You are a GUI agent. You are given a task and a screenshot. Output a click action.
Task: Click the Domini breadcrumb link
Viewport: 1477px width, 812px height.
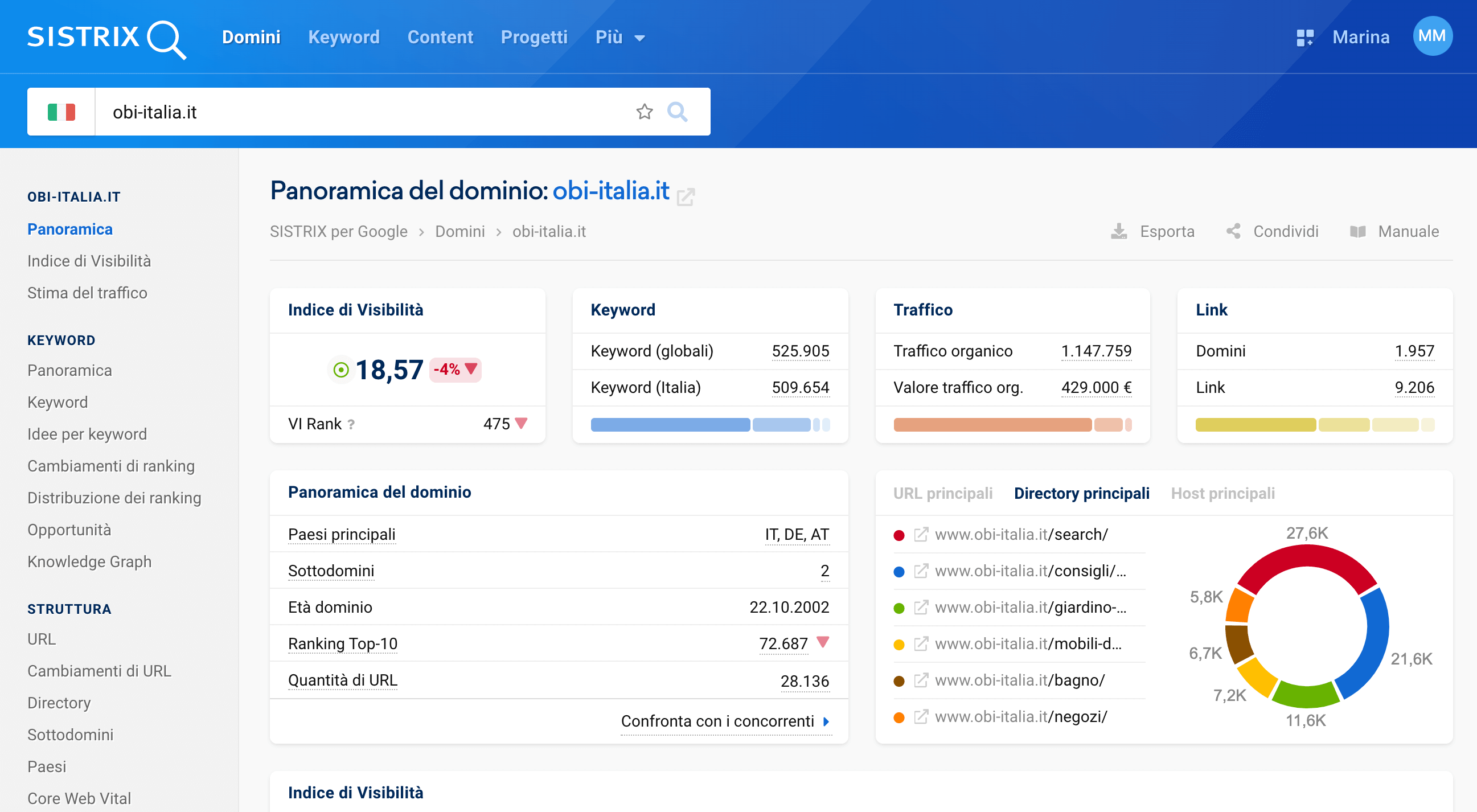click(x=460, y=232)
